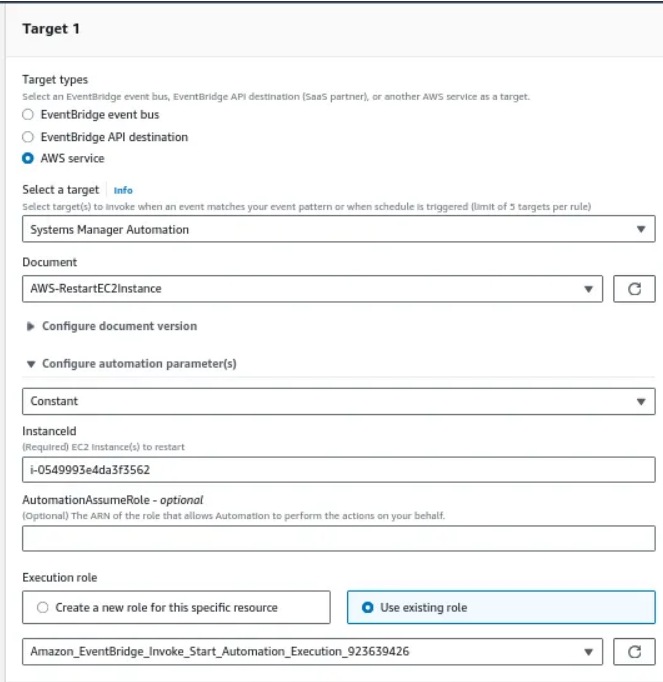Click the dropdown arrow in the Document field
This screenshot has width=663, height=682.
(x=587, y=289)
